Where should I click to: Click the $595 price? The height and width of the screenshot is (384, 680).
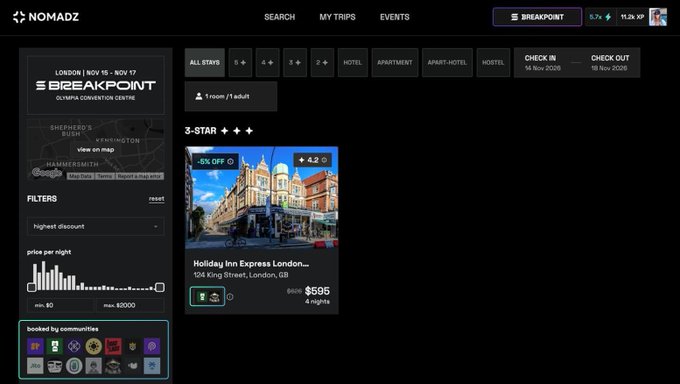tap(317, 291)
